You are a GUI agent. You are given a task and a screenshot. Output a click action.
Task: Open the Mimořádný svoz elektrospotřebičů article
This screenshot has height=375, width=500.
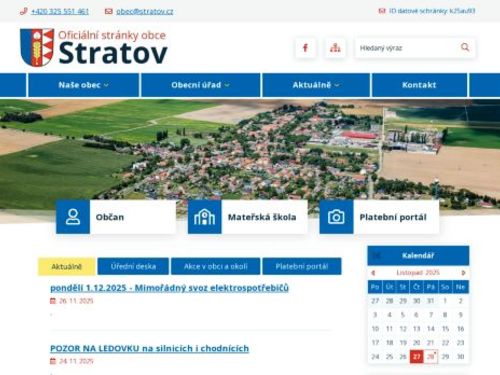click(169, 288)
